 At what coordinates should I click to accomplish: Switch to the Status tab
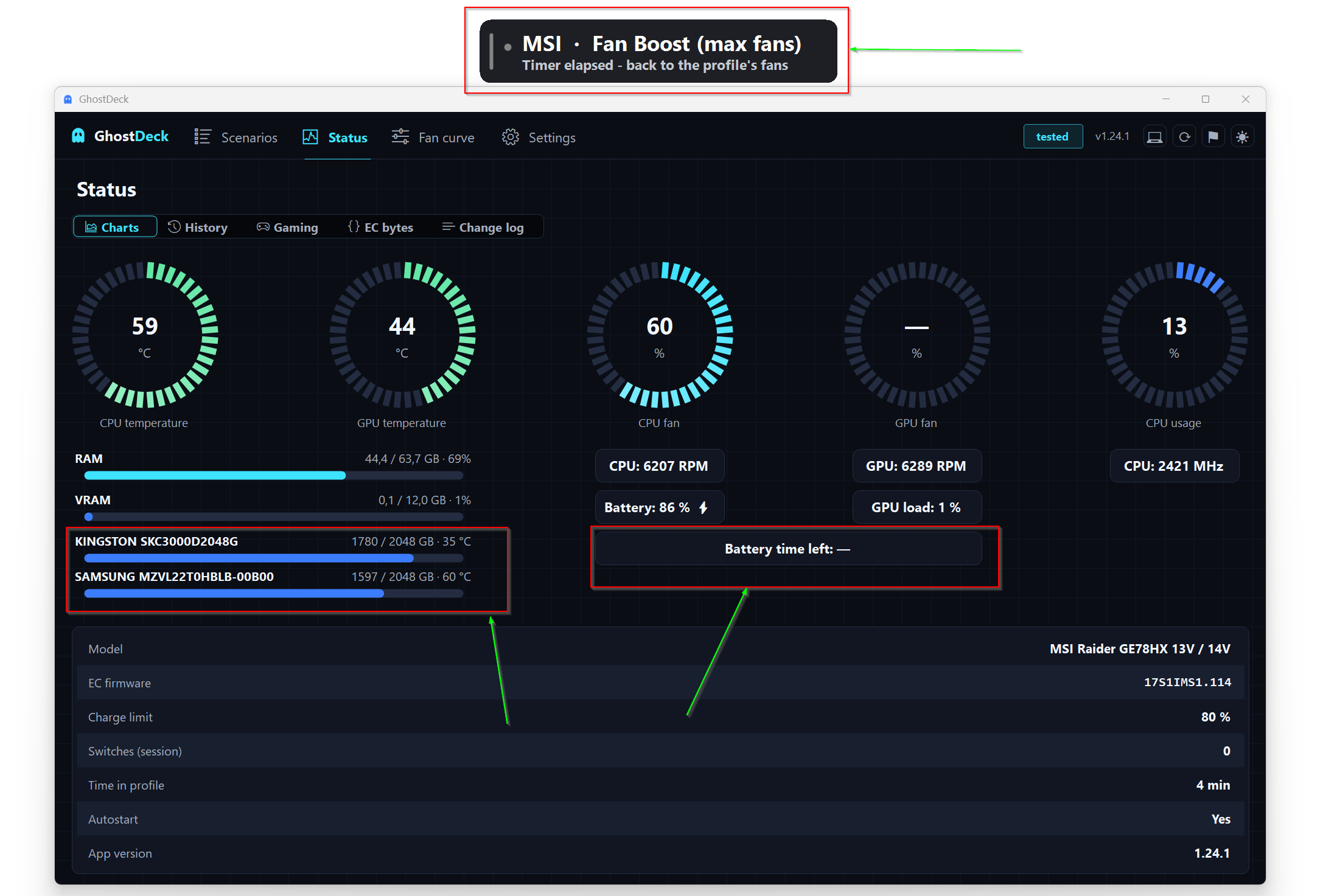pyautogui.click(x=335, y=137)
